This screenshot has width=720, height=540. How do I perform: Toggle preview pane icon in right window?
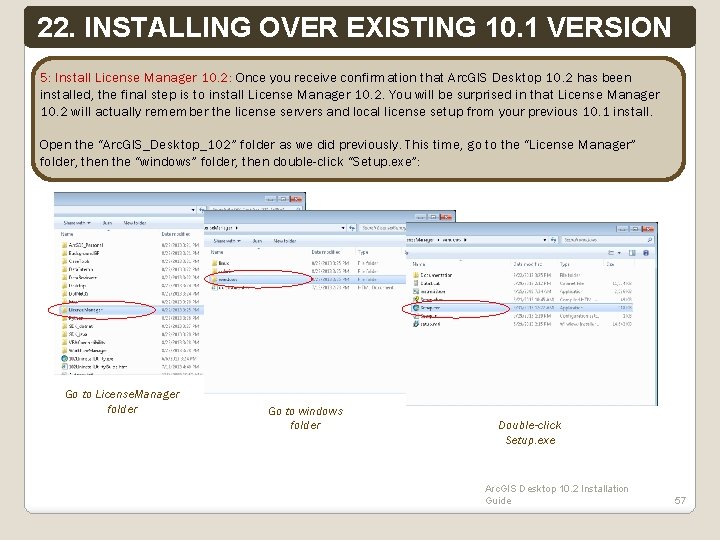pos(632,253)
